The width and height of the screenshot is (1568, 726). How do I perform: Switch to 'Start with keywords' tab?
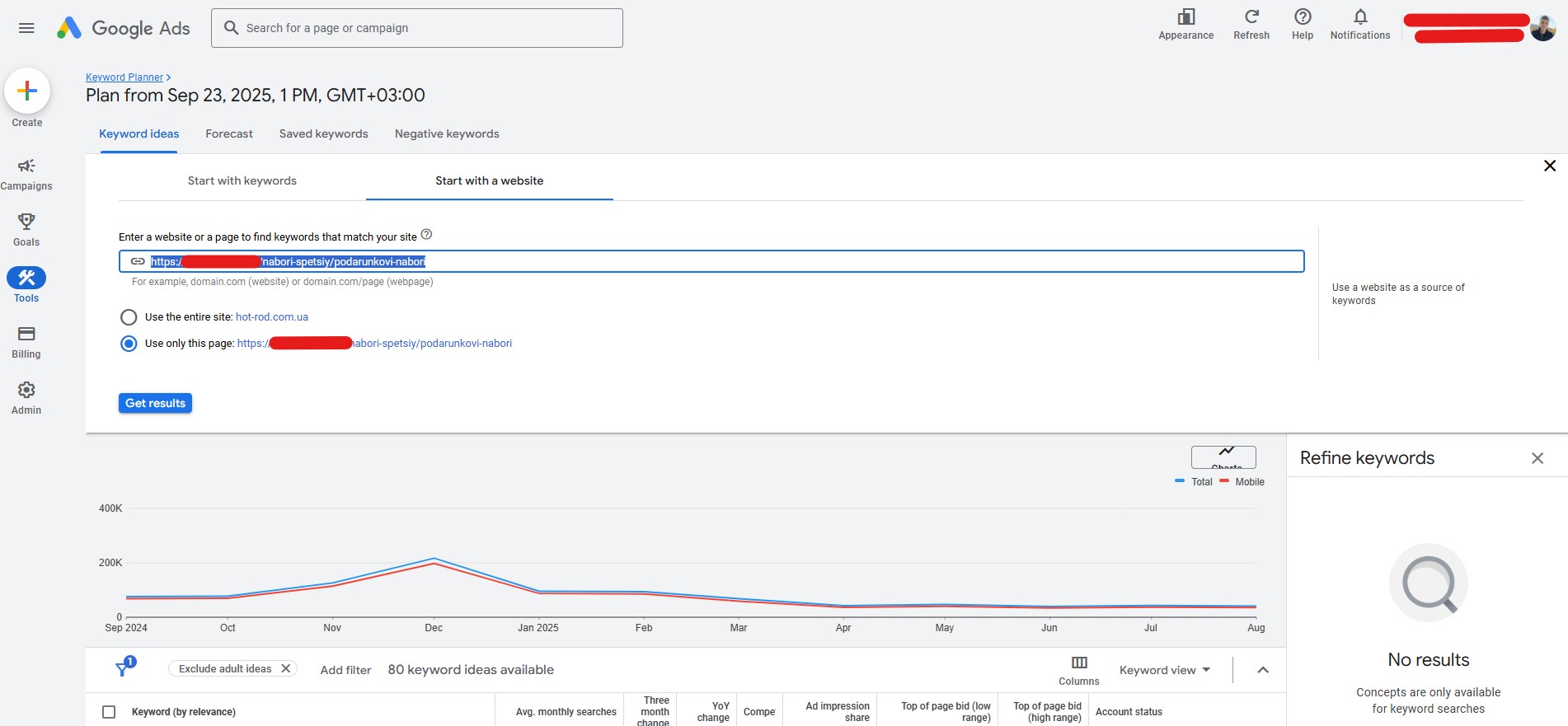242,180
